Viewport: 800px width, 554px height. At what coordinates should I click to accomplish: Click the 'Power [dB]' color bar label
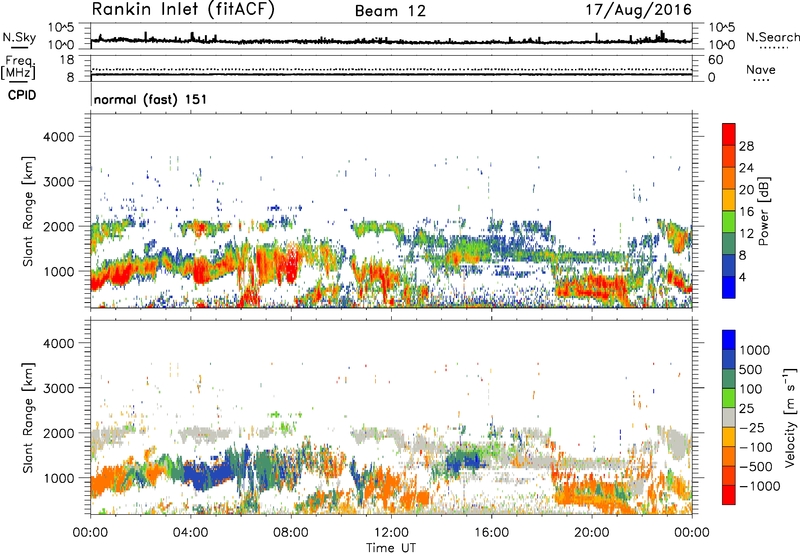click(763, 211)
